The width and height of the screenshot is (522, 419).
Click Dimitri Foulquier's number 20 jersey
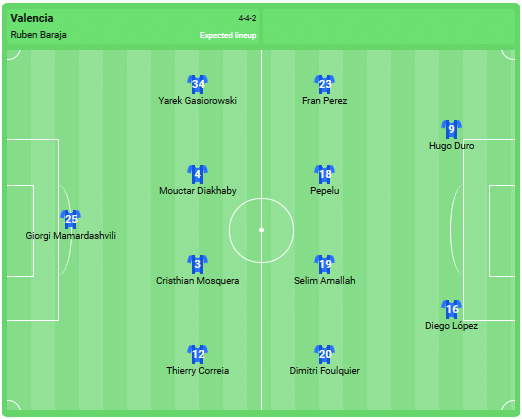(x=325, y=354)
